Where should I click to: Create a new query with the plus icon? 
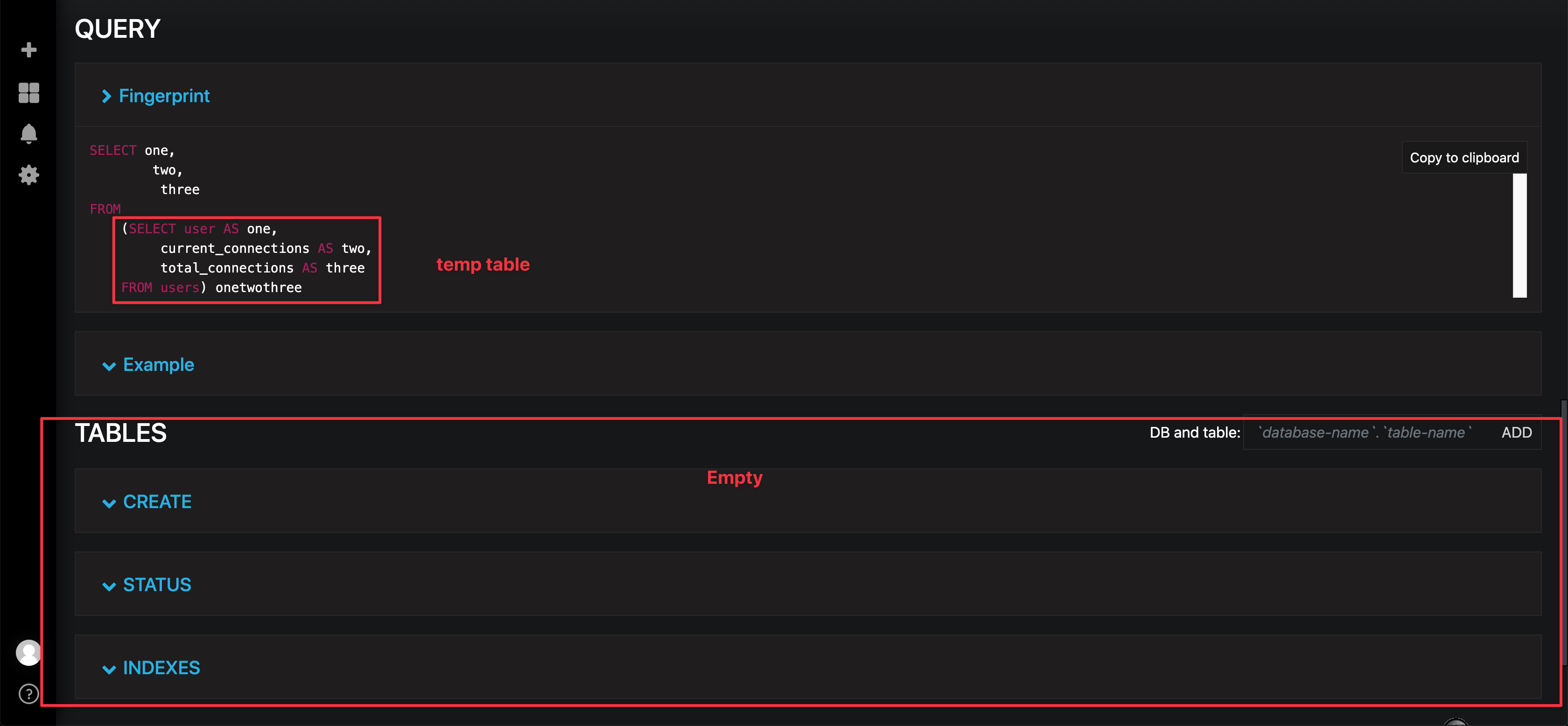pos(28,49)
